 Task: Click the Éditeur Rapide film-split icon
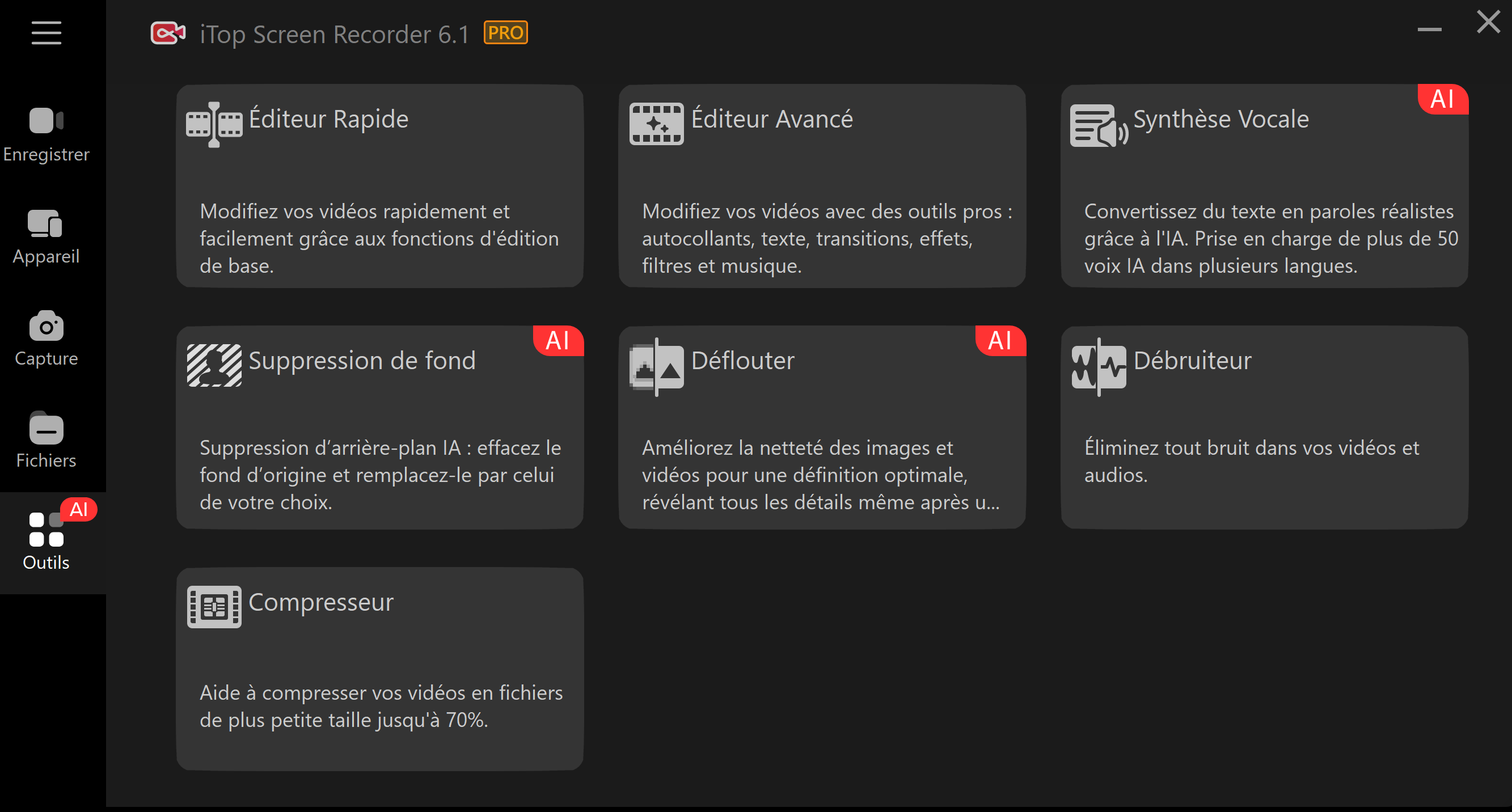tap(214, 124)
